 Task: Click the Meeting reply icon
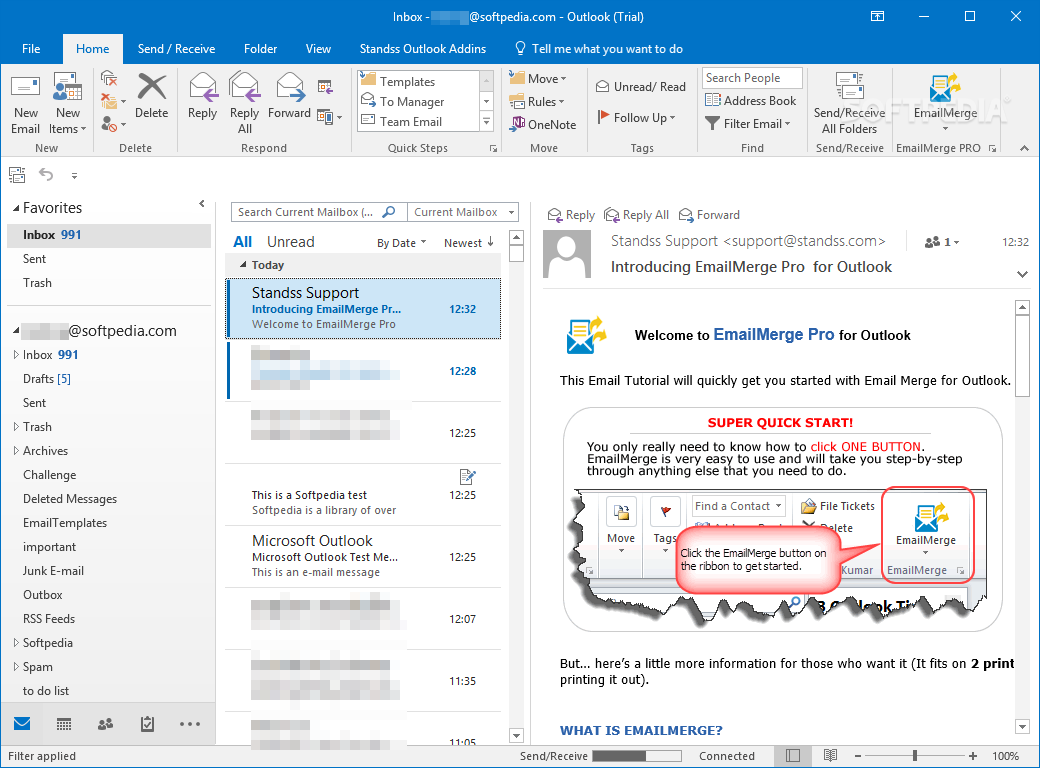(x=324, y=86)
